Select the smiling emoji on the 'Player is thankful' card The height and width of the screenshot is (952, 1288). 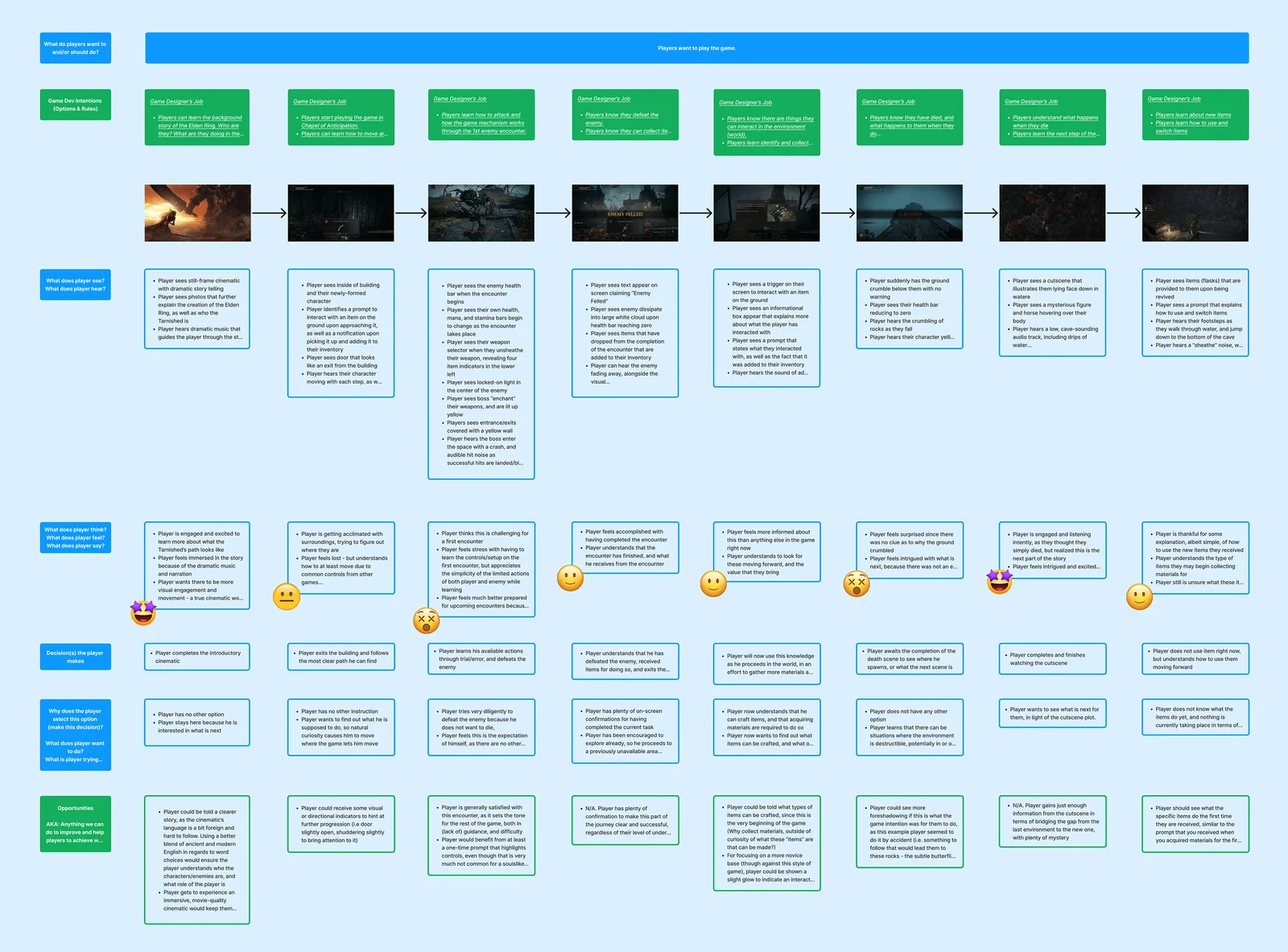pyautogui.click(x=1139, y=596)
